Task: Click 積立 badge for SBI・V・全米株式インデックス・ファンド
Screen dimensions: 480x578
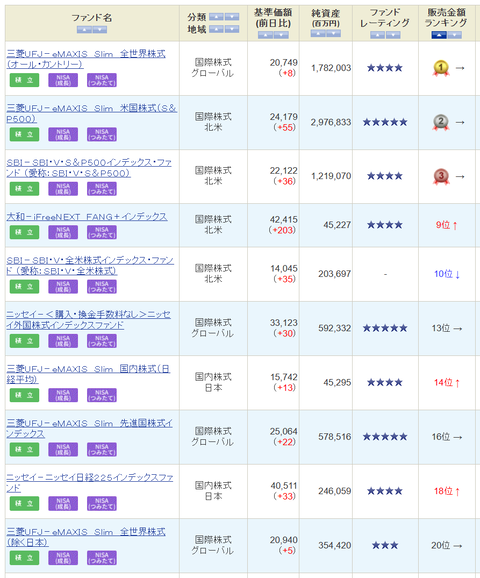Action: (x=24, y=286)
